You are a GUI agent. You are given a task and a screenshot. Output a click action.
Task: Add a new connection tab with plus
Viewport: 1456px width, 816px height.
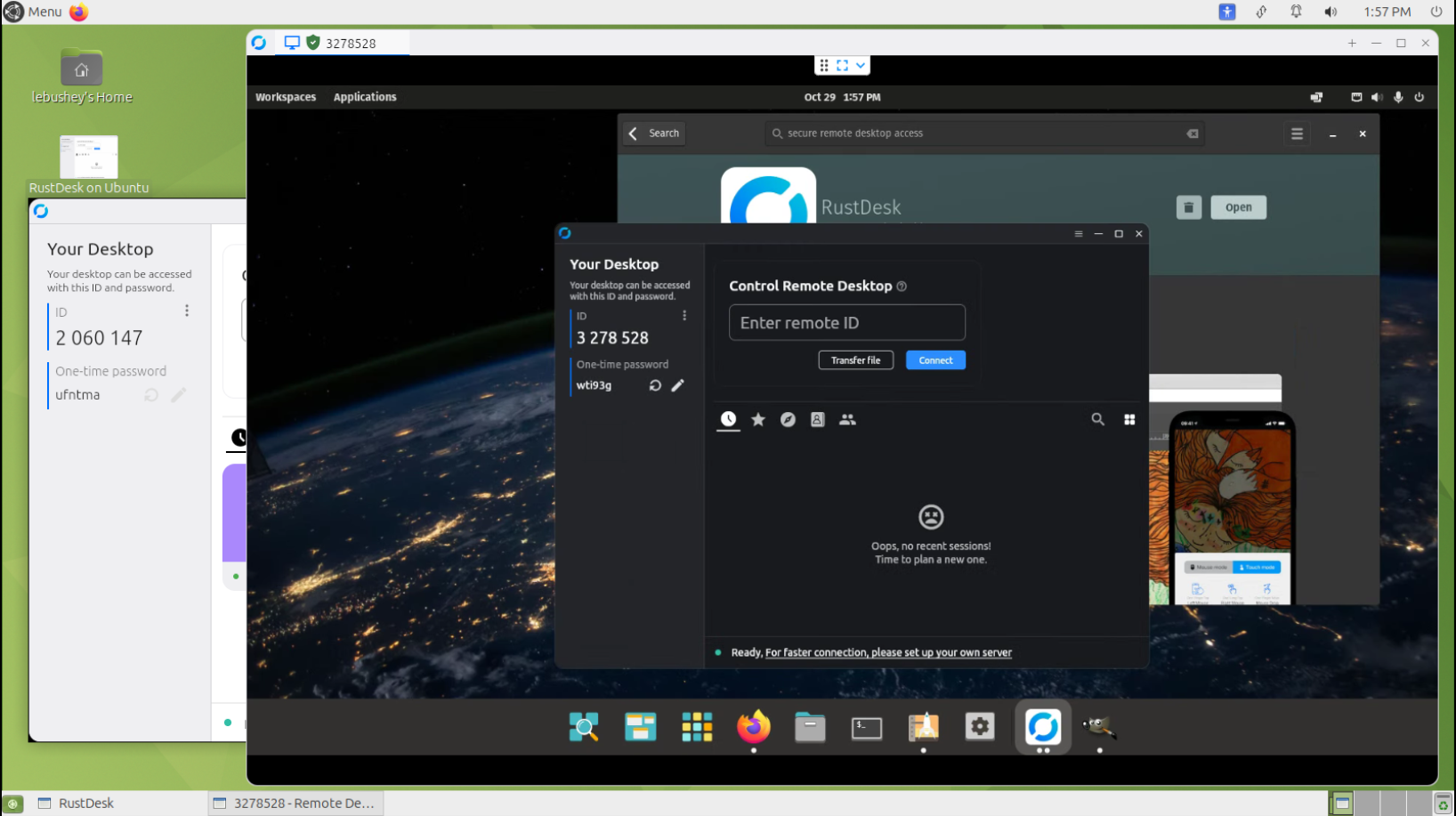tap(1352, 43)
